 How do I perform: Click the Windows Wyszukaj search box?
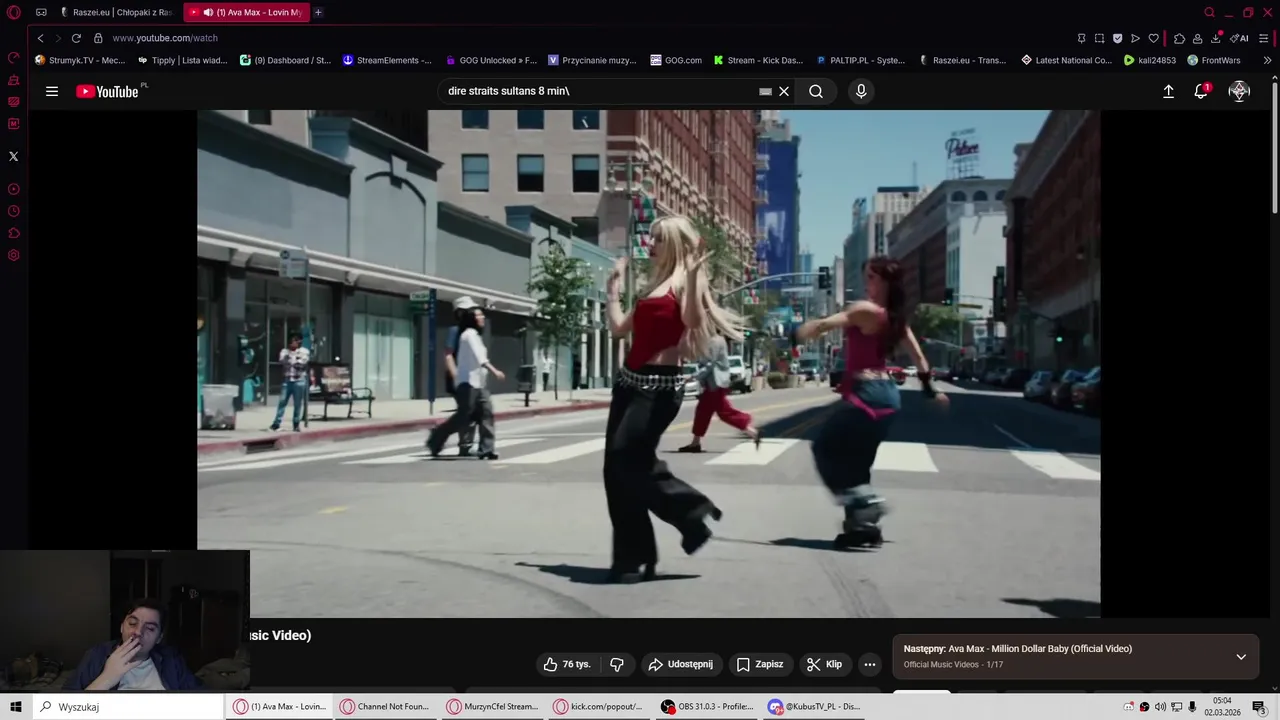(x=127, y=707)
